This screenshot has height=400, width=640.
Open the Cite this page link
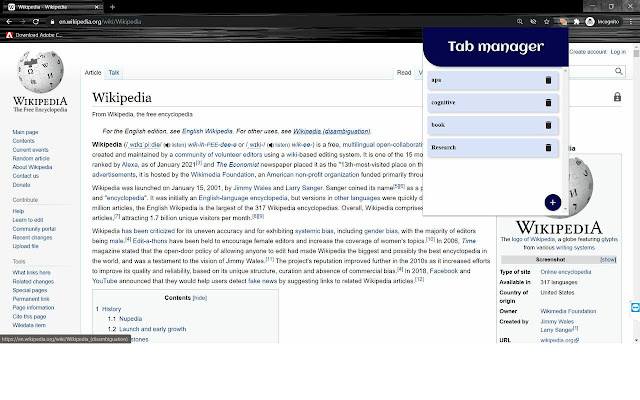(29, 317)
